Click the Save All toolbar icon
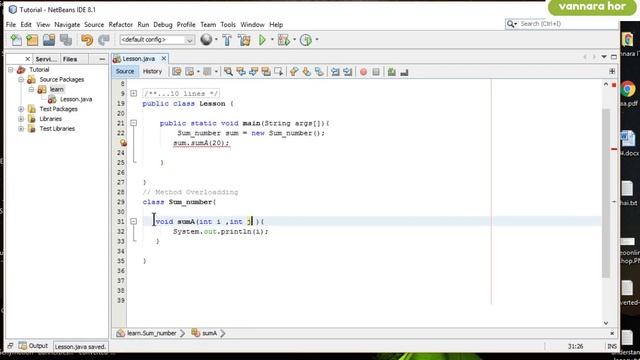The image size is (640, 360). click(66, 40)
